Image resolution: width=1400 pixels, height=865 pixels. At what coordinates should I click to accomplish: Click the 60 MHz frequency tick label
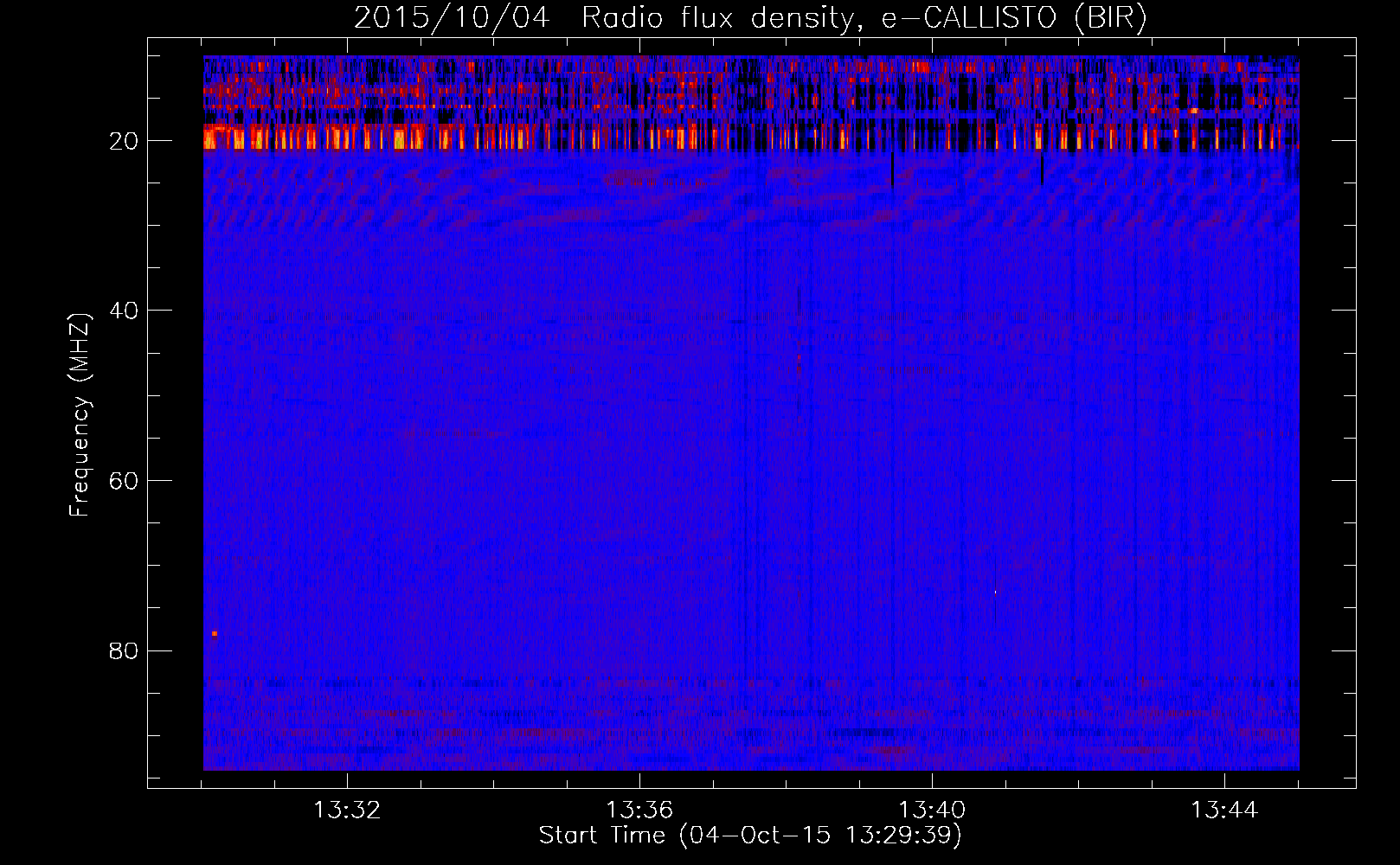coord(124,481)
